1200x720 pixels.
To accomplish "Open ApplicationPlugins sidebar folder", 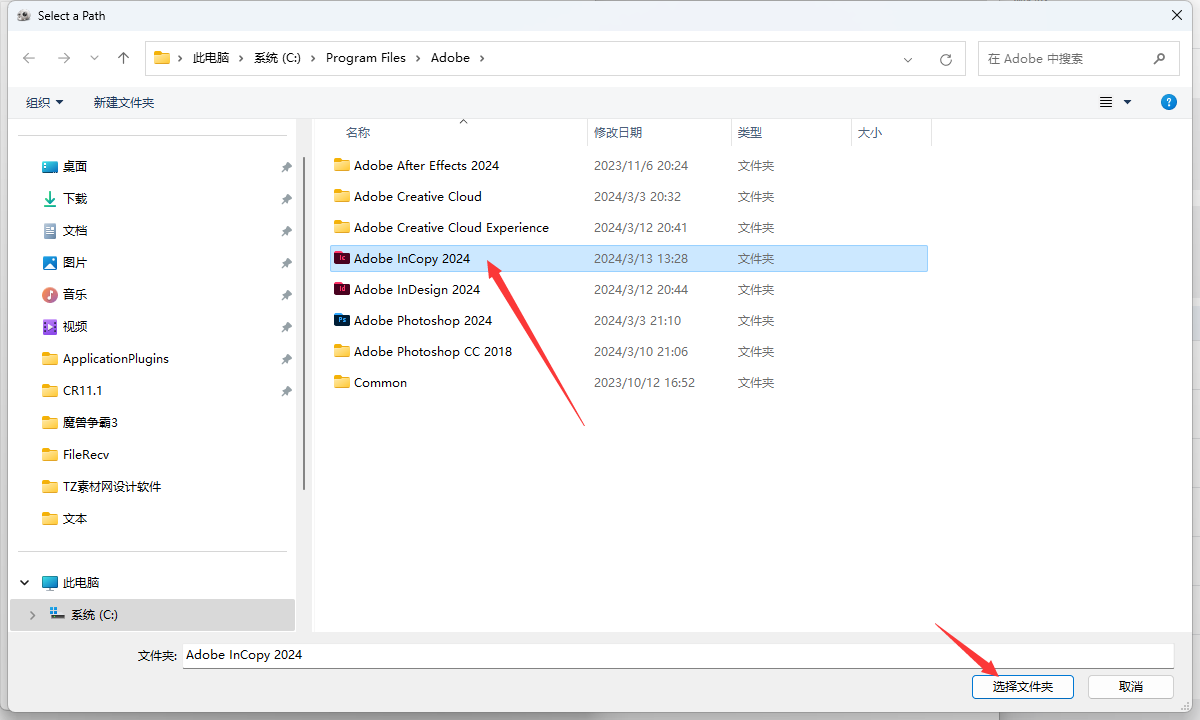I will [x=105, y=359].
